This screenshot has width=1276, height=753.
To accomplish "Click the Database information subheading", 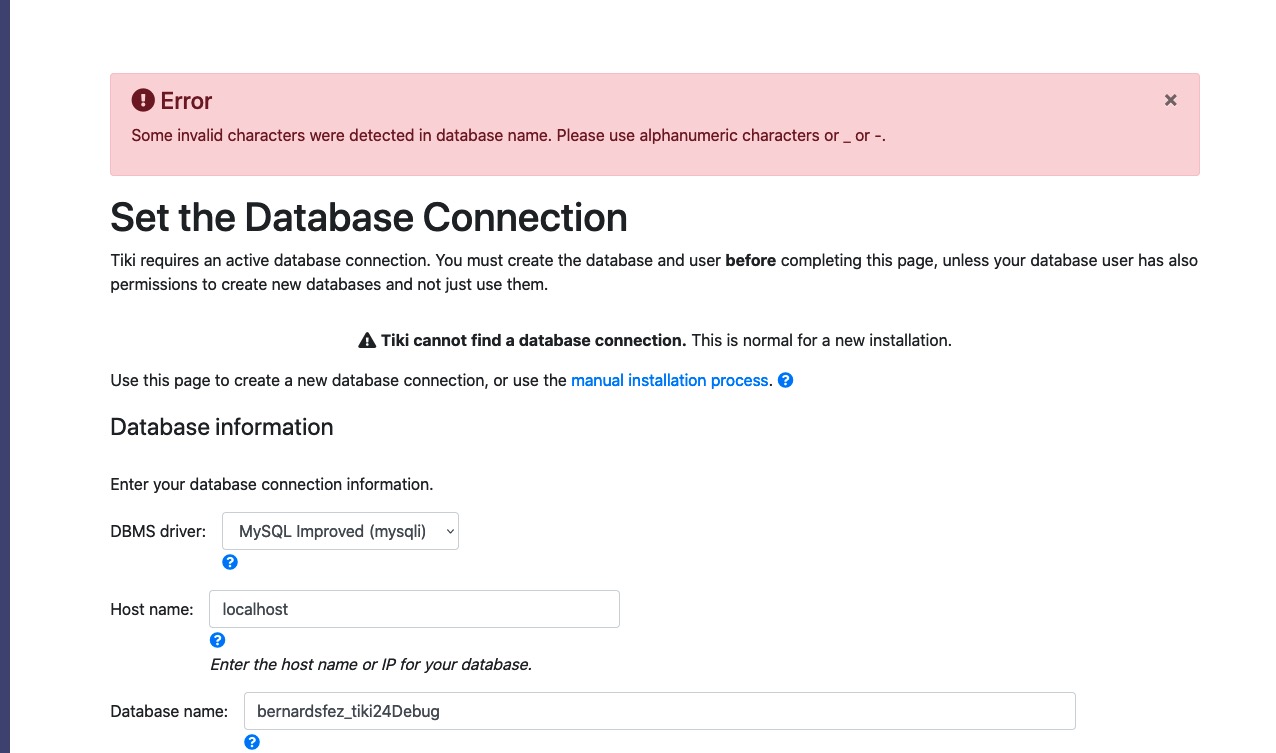I will (x=221, y=427).
